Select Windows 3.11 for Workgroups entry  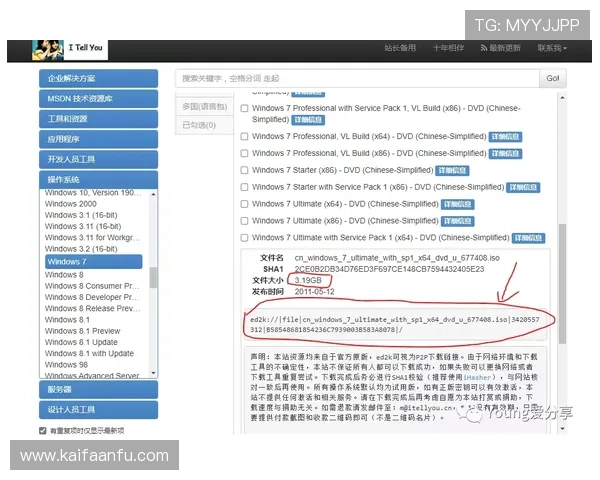(x=92, y=238)
